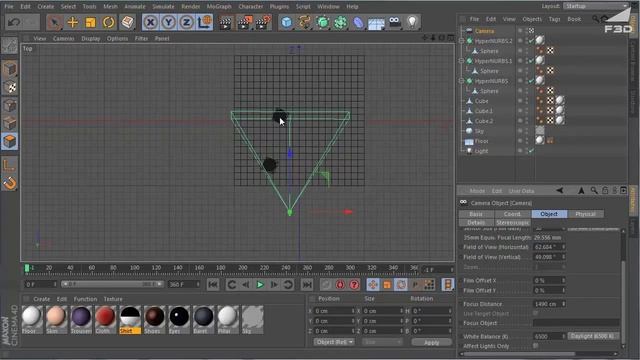
Task: Select the Floor object
Action: point(482,141)
